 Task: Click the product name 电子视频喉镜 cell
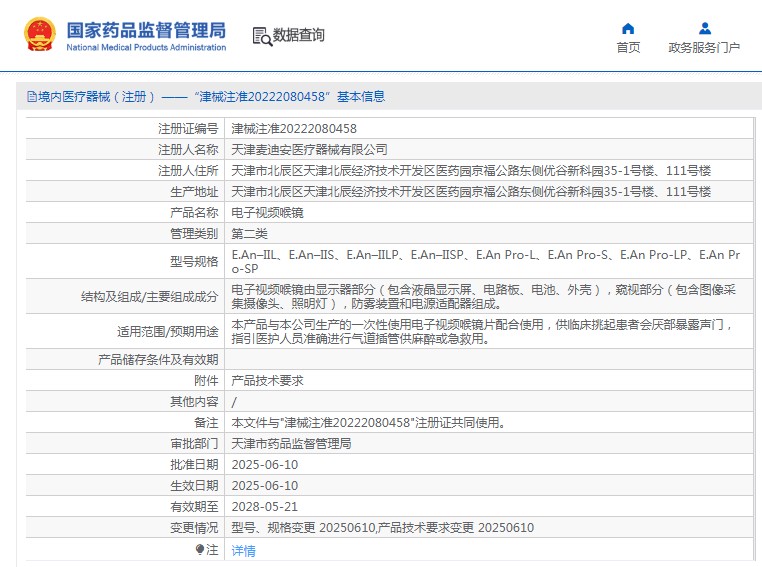267,212
